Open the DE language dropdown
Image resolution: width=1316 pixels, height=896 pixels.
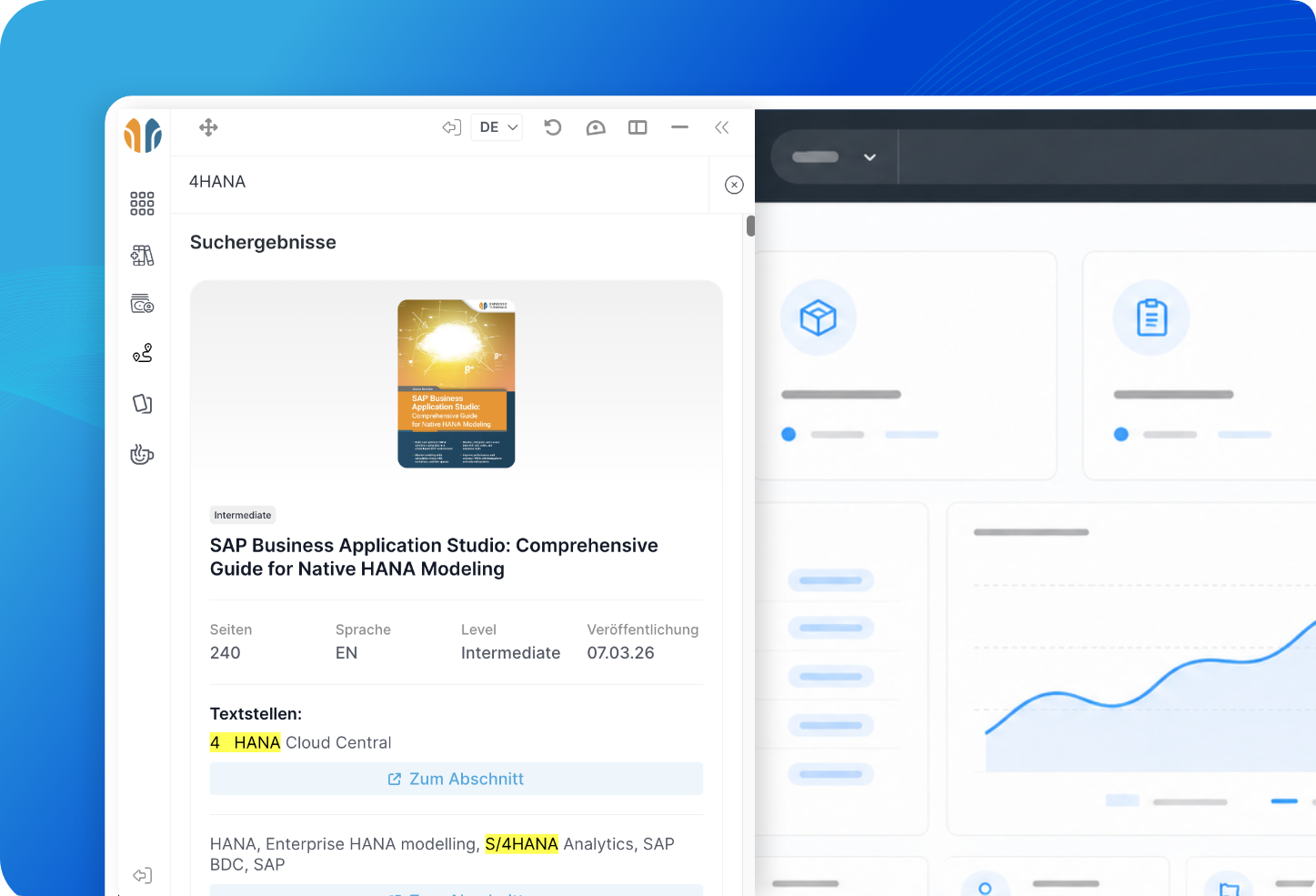coord(498,127)
